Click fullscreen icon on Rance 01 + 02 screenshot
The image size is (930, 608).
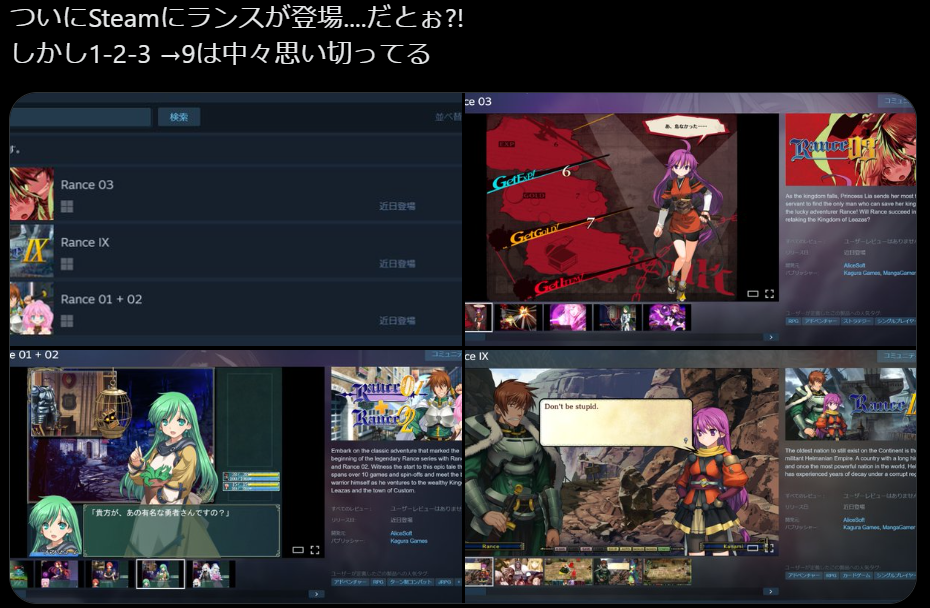click(x=315, y=550)
